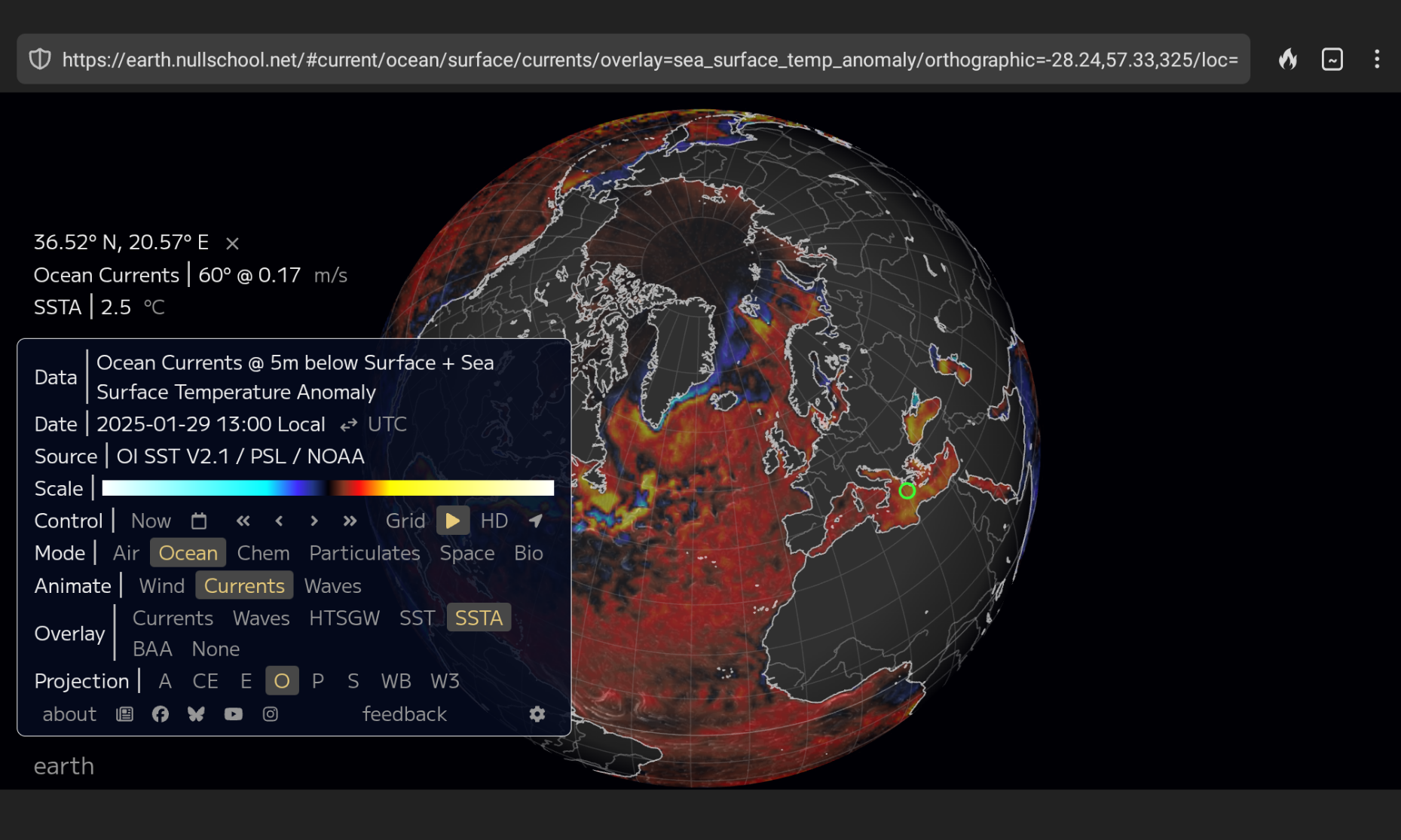Choose projection P
The image size is (1401, 840).
click(318, 682)
